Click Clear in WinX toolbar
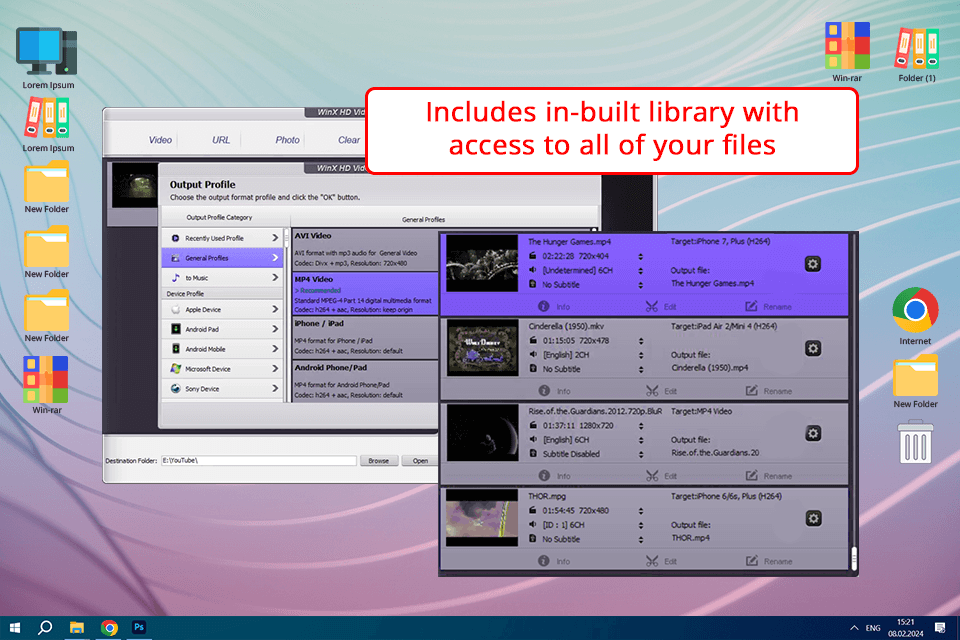This screenshot has height=640, width=960. tap(349, 140)
